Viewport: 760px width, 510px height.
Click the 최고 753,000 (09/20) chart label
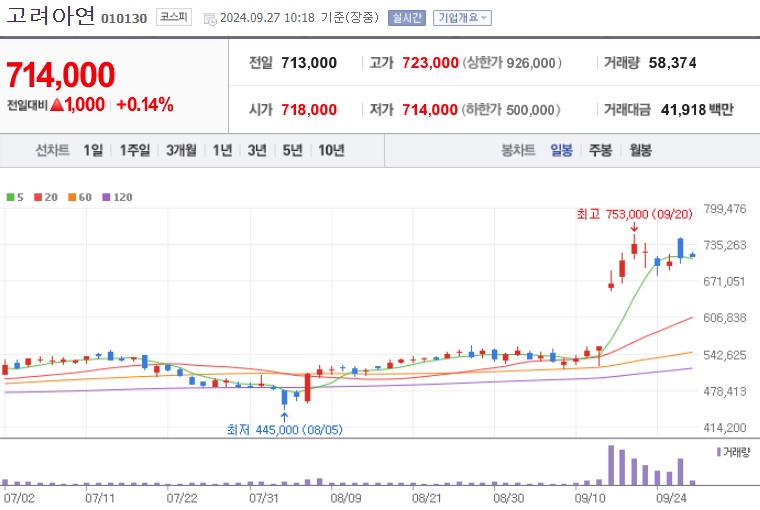[634, 214]
